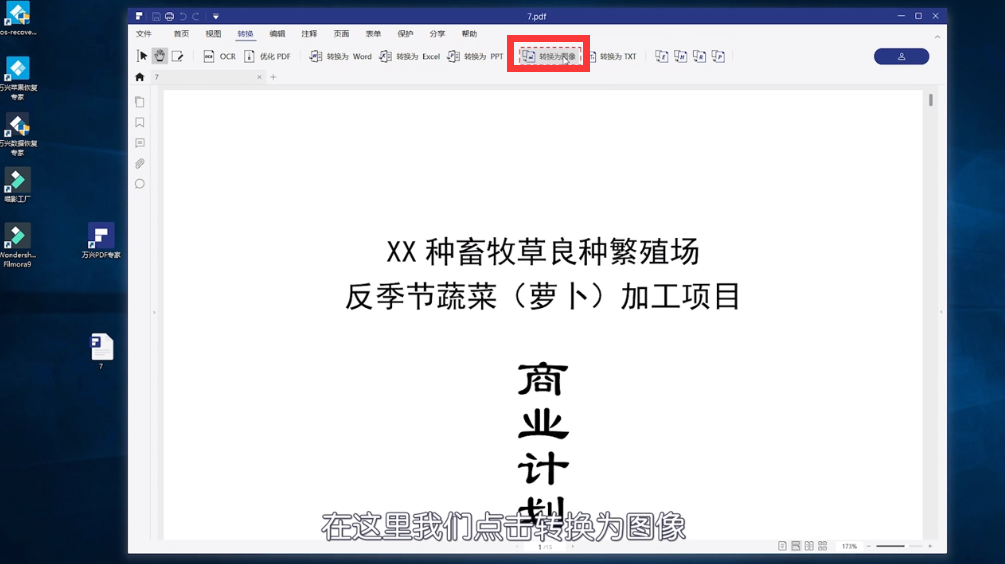Click the Print icon in title bar
The height and width of the screenshot is (564, 1005).
[169, 16]
